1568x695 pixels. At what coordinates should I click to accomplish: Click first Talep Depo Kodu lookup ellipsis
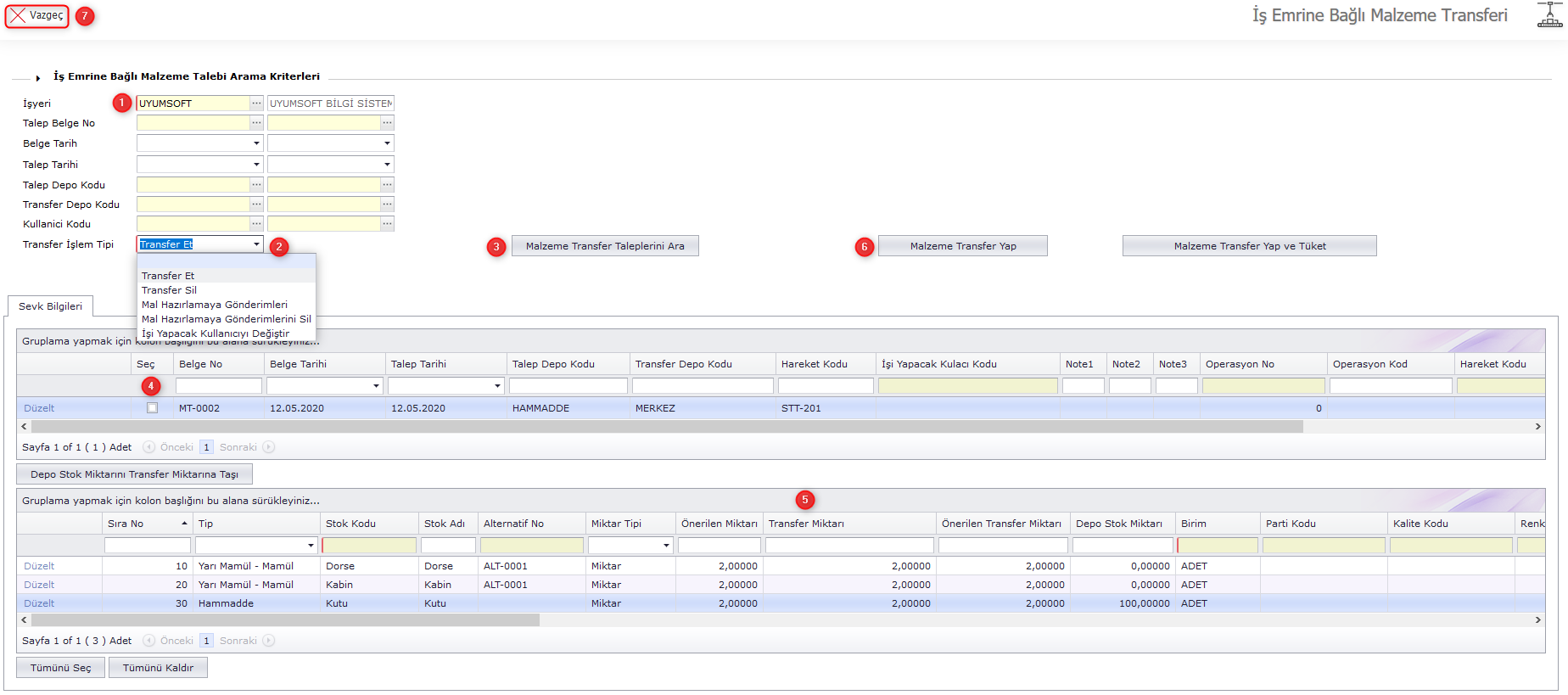[256, 185]
